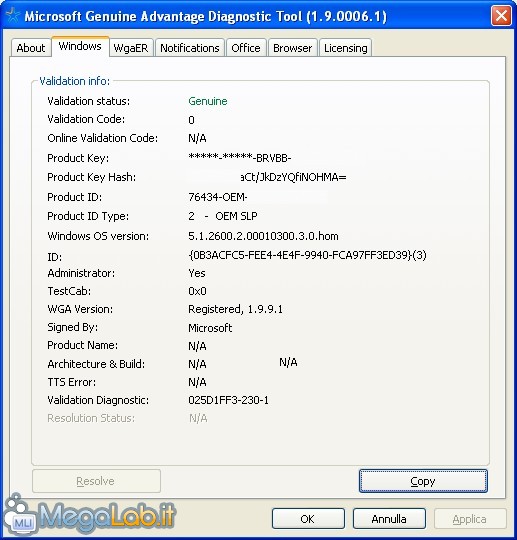
Task: Select the Administrator Yes value
Action: click(x=197, y=273)
